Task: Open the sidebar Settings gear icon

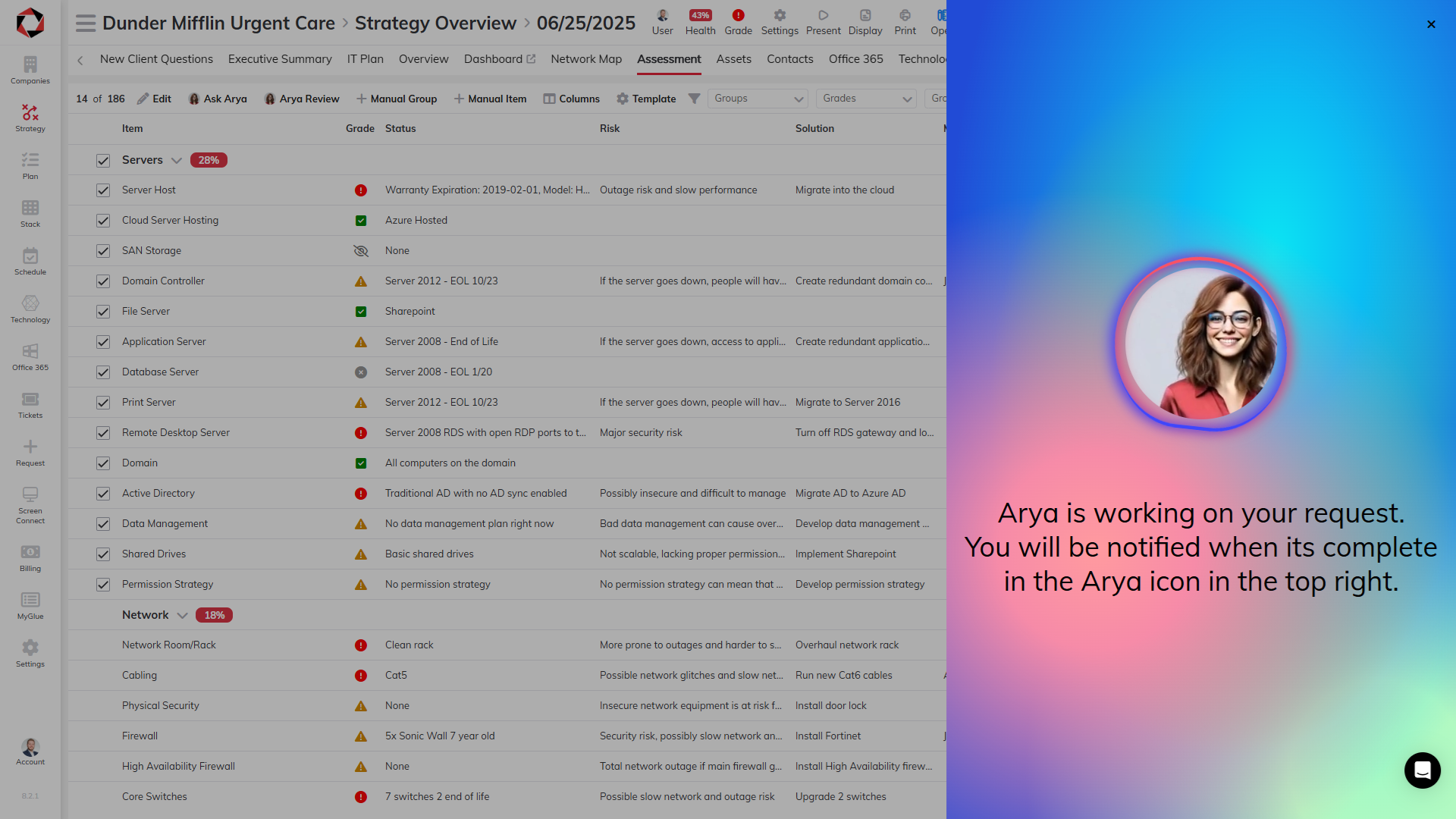Action: coord(30,653)
